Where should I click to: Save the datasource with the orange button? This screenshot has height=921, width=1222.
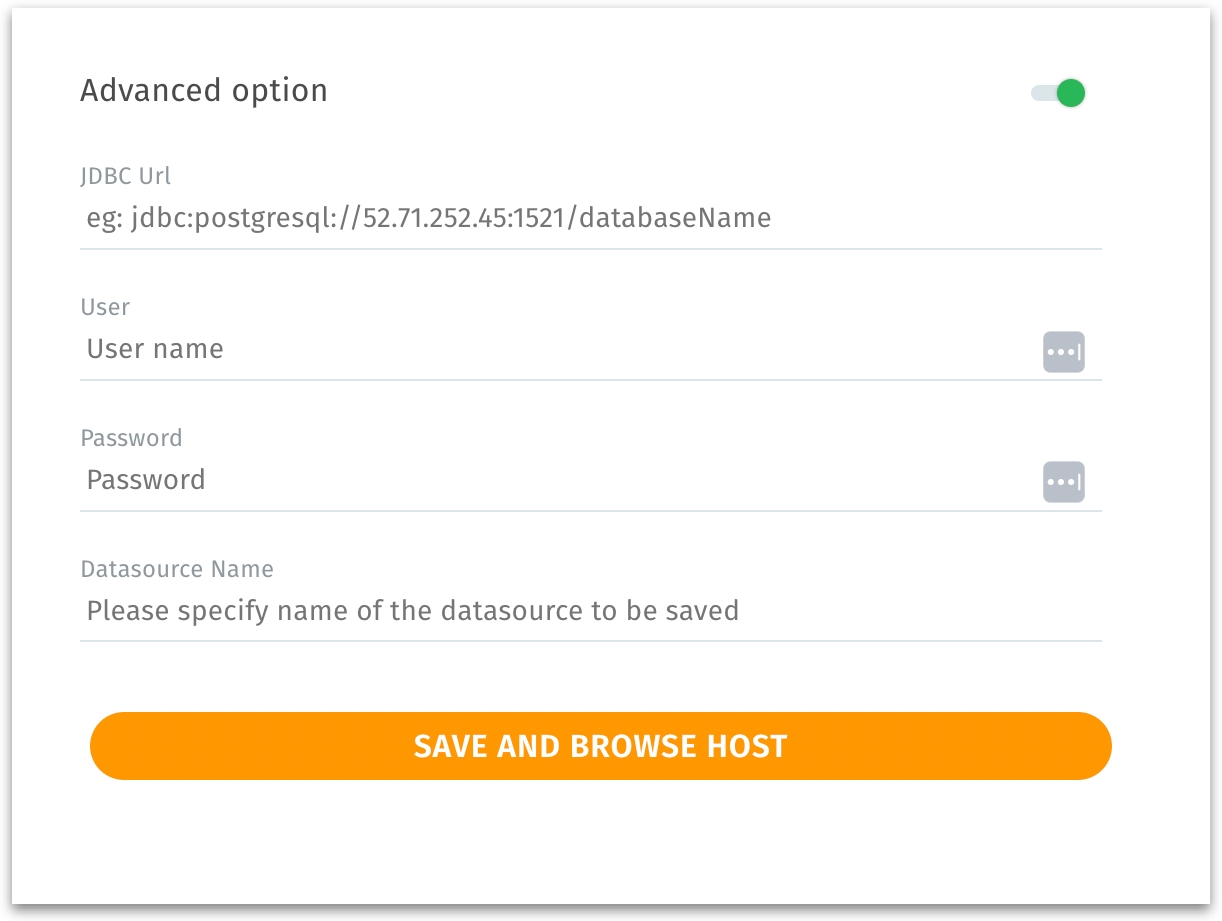click(x=600, y=746)
